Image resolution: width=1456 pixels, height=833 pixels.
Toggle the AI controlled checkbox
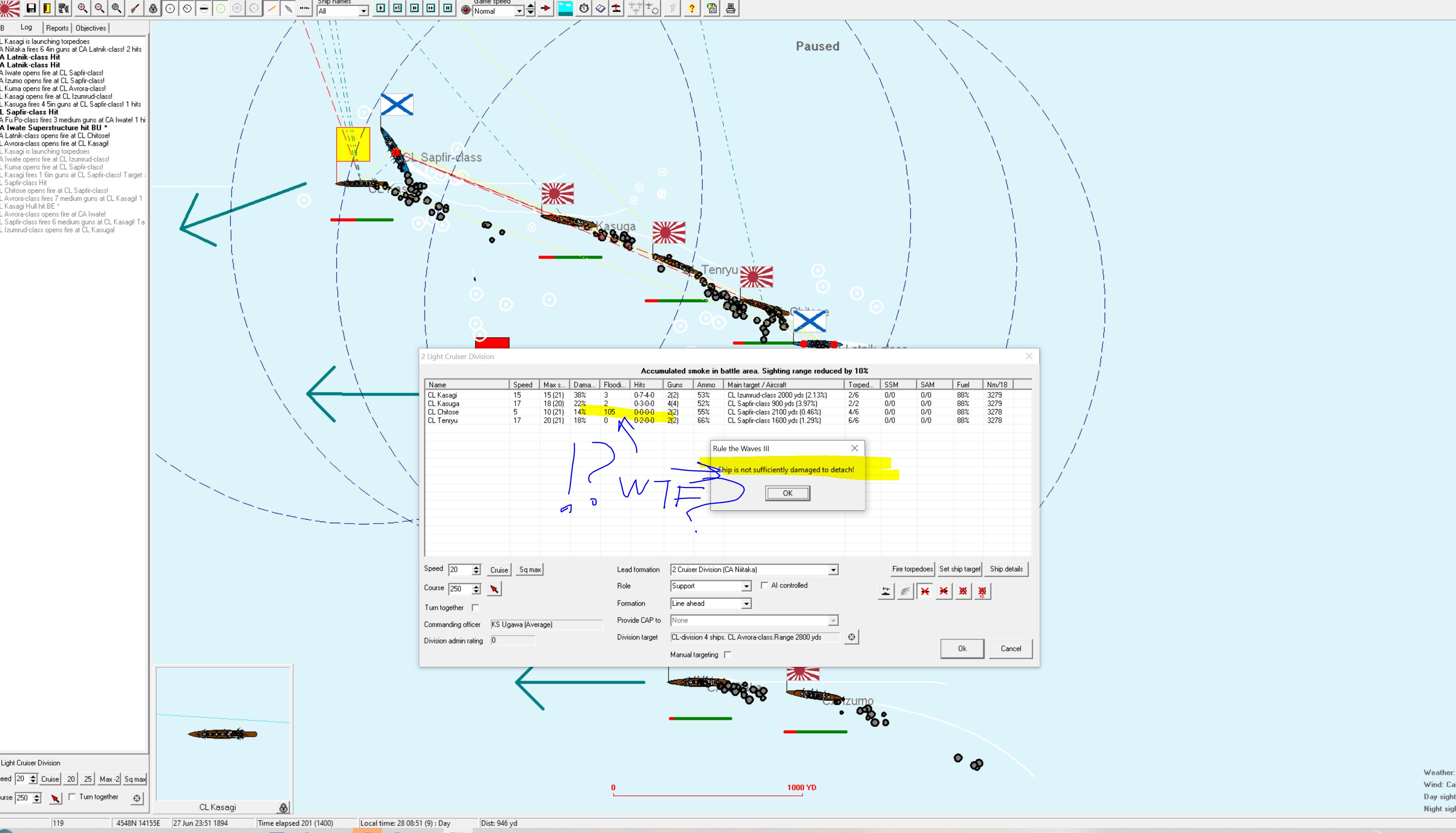[x=764, y=585]
